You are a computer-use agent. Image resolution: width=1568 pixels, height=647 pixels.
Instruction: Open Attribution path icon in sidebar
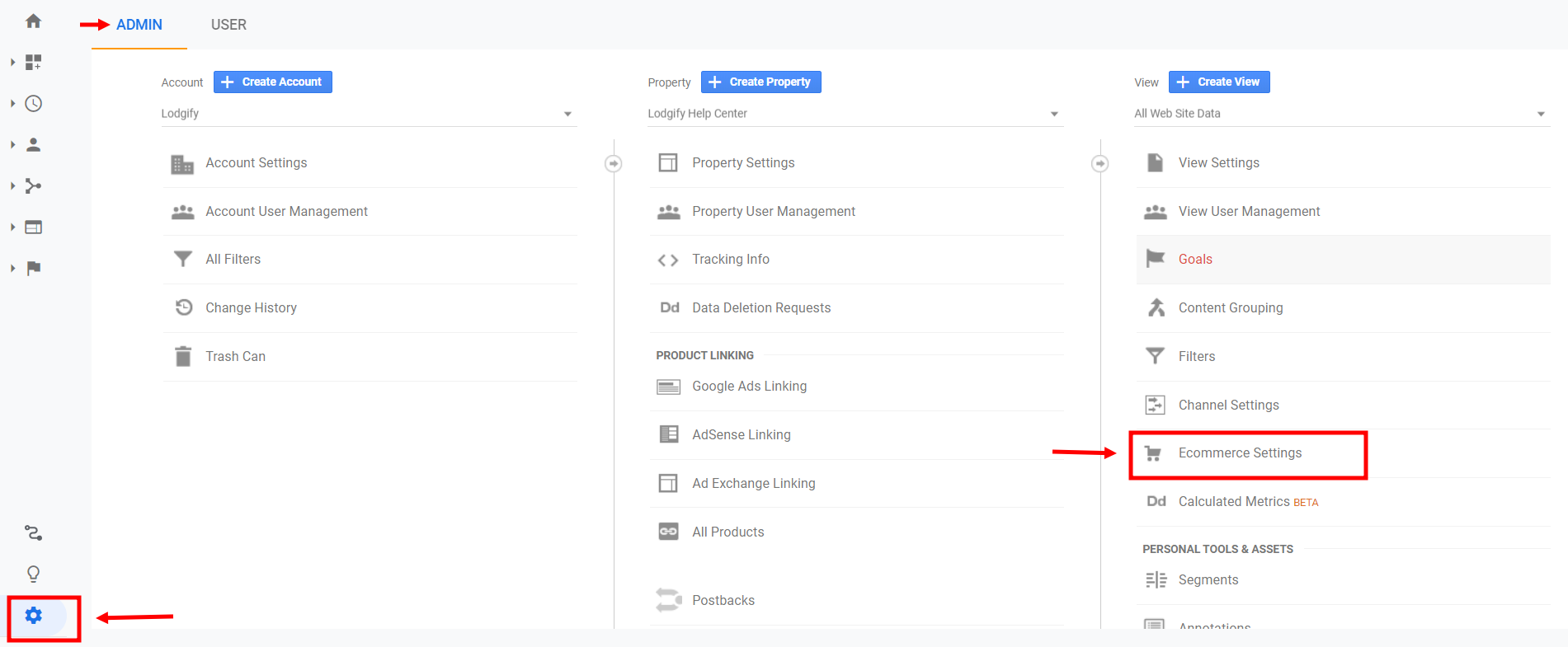coord(33,533)
